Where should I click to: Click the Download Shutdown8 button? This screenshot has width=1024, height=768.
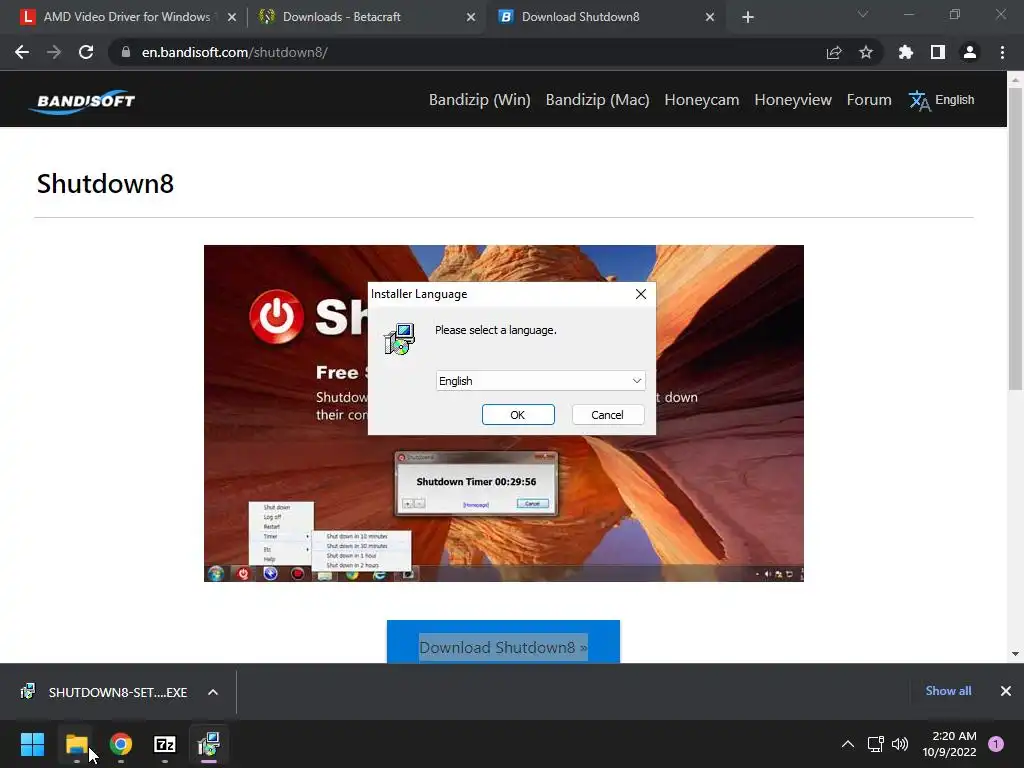(503, 642)
